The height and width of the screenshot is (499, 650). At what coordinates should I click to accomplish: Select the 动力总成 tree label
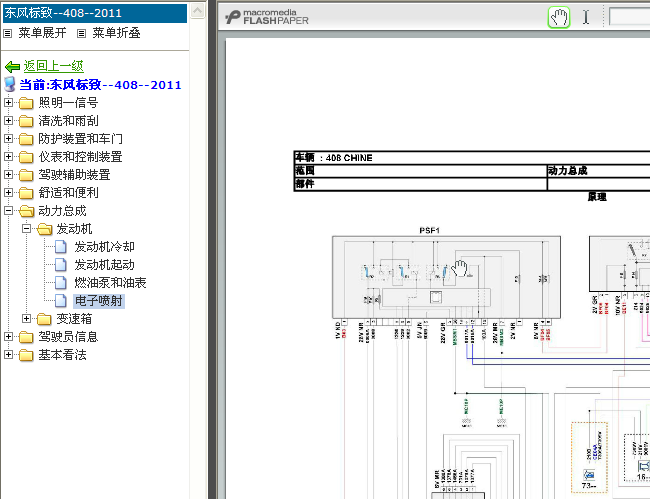pos(62,211)
